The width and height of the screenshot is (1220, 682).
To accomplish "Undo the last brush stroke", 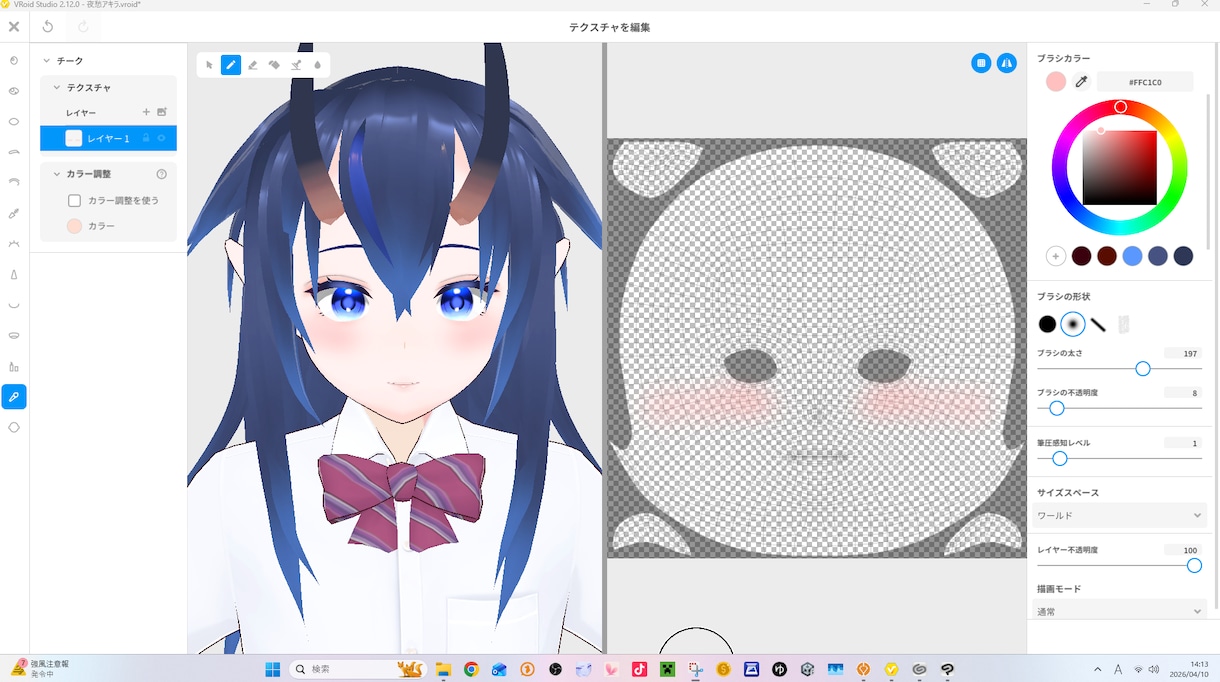I will 47,27.
